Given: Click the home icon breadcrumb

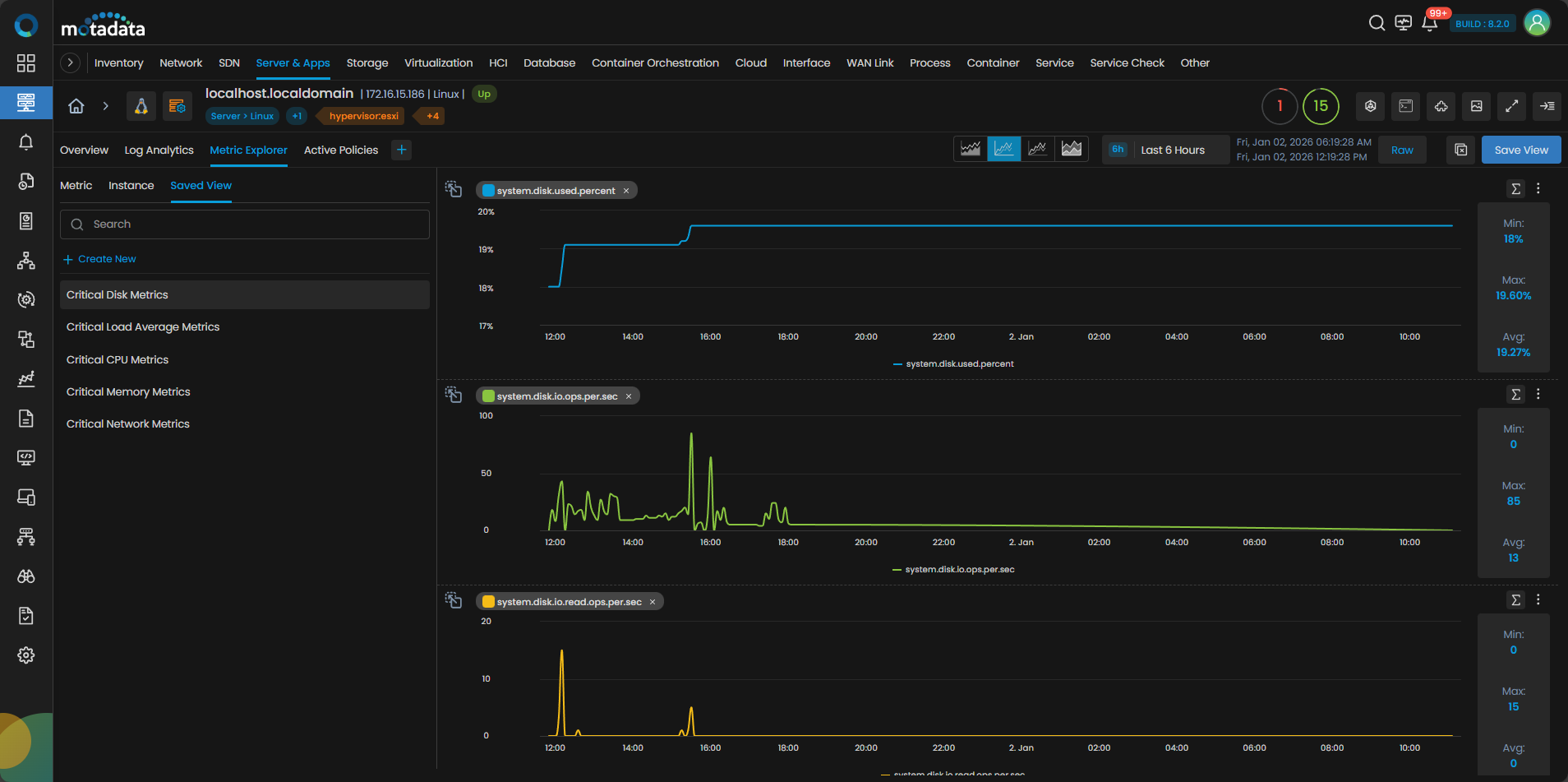Looking at the screenshot, I should click(76, 106).
